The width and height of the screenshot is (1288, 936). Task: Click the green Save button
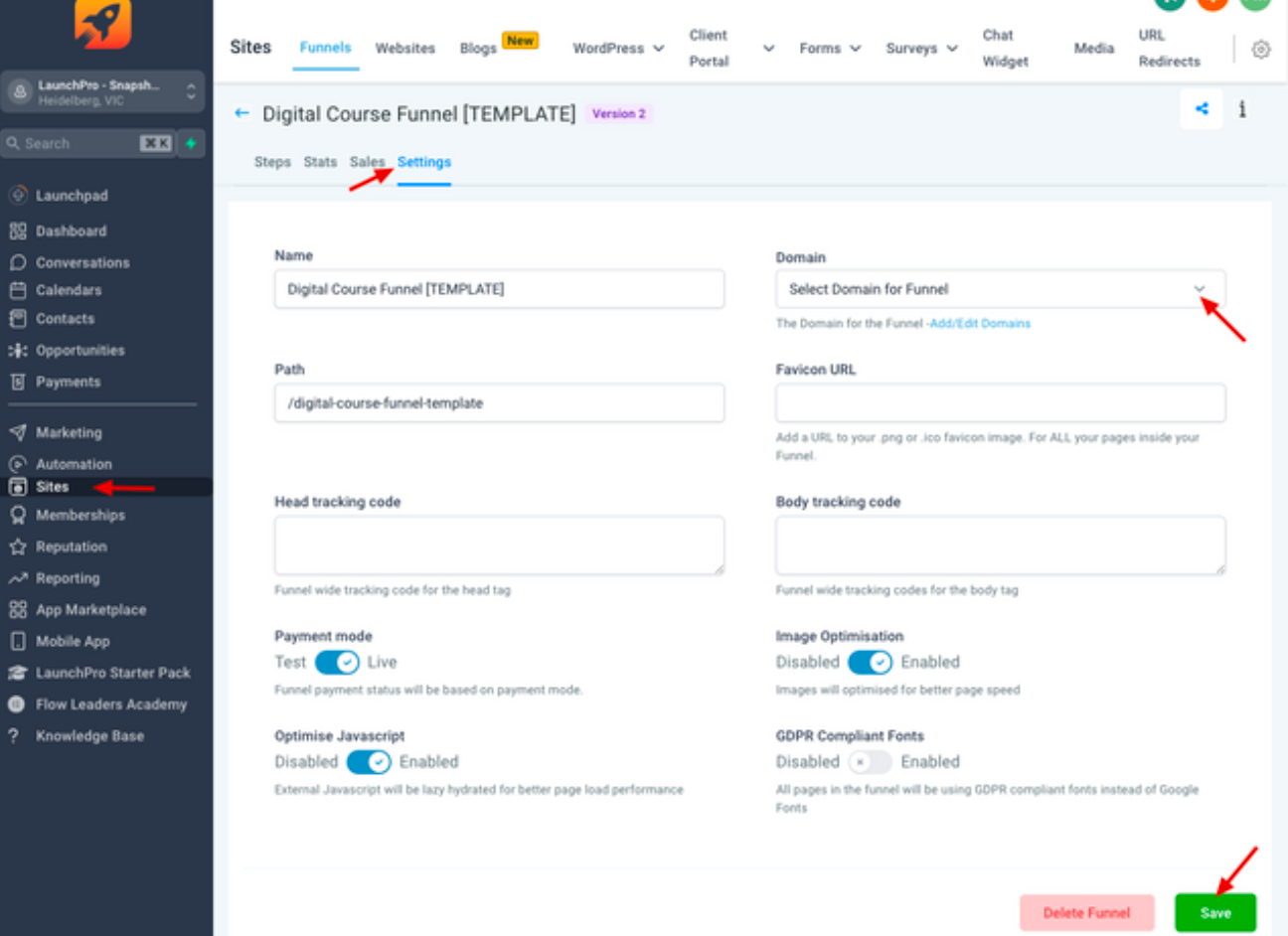1215,912
